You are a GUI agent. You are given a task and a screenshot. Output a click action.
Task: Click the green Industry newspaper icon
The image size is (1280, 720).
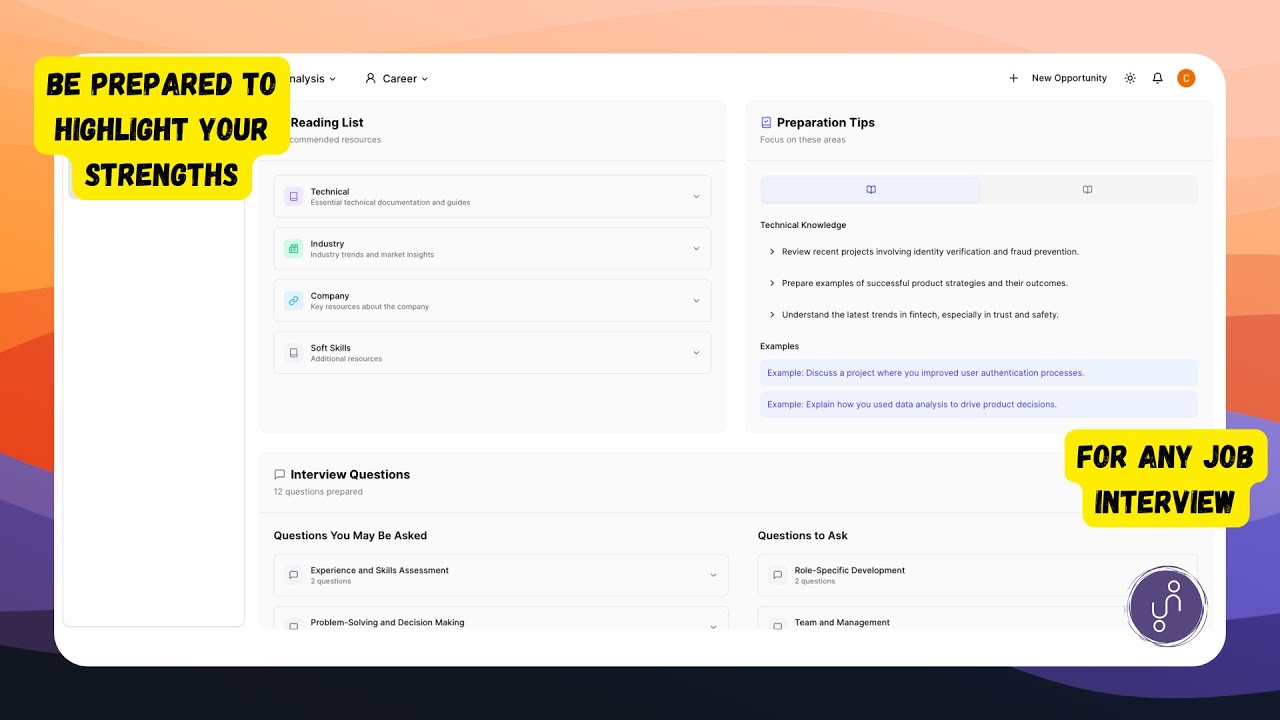[293, 248]
